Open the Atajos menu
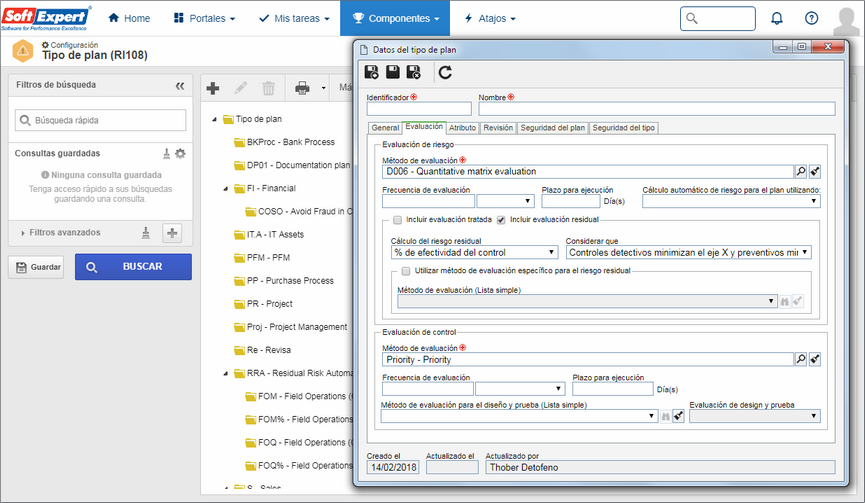865x503 pixels. click(490, 18)
